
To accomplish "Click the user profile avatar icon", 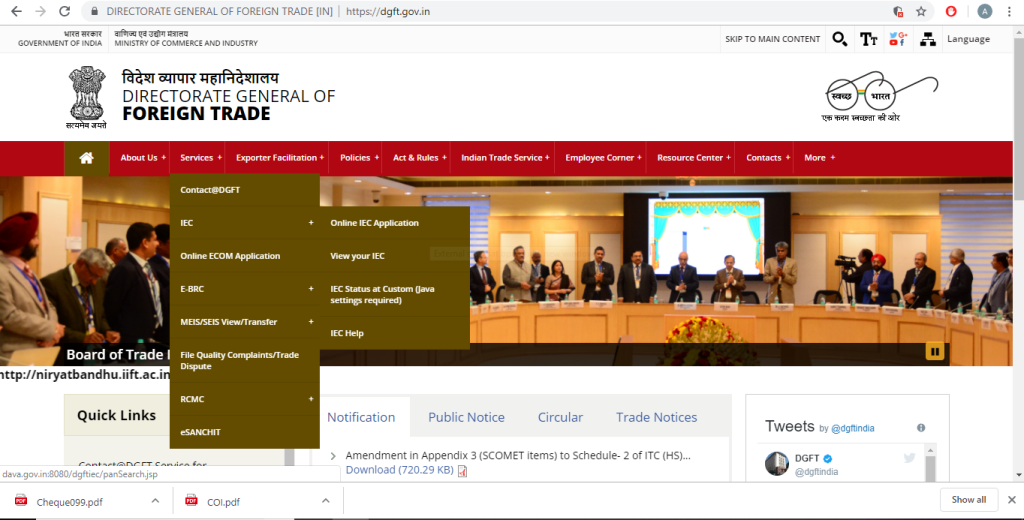I will coord(985,11).
